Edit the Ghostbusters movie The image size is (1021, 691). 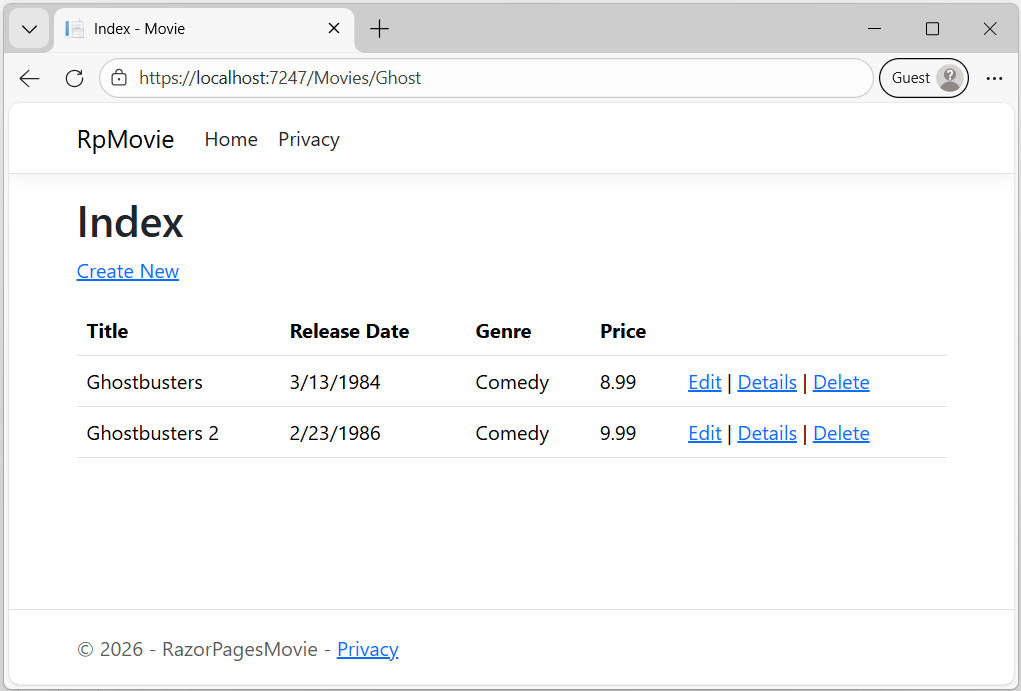[705, 382]
